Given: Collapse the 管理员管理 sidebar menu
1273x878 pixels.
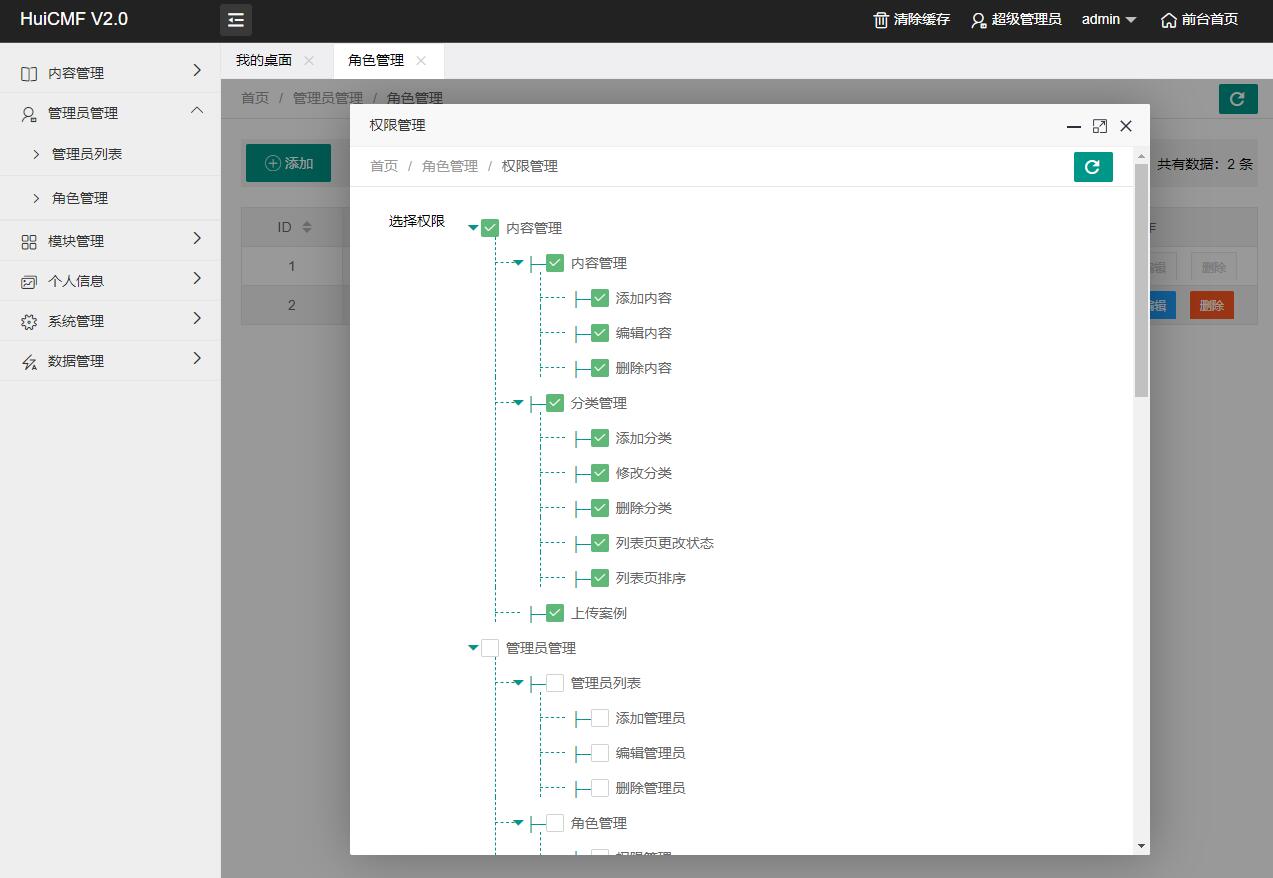Looking at the screenshot, I should point(197,110).
